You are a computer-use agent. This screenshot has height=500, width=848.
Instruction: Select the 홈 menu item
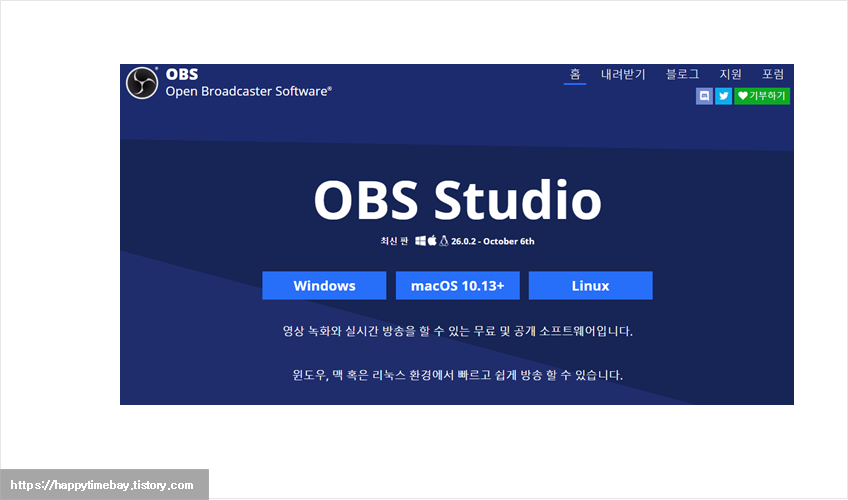[x=575, y=74]
